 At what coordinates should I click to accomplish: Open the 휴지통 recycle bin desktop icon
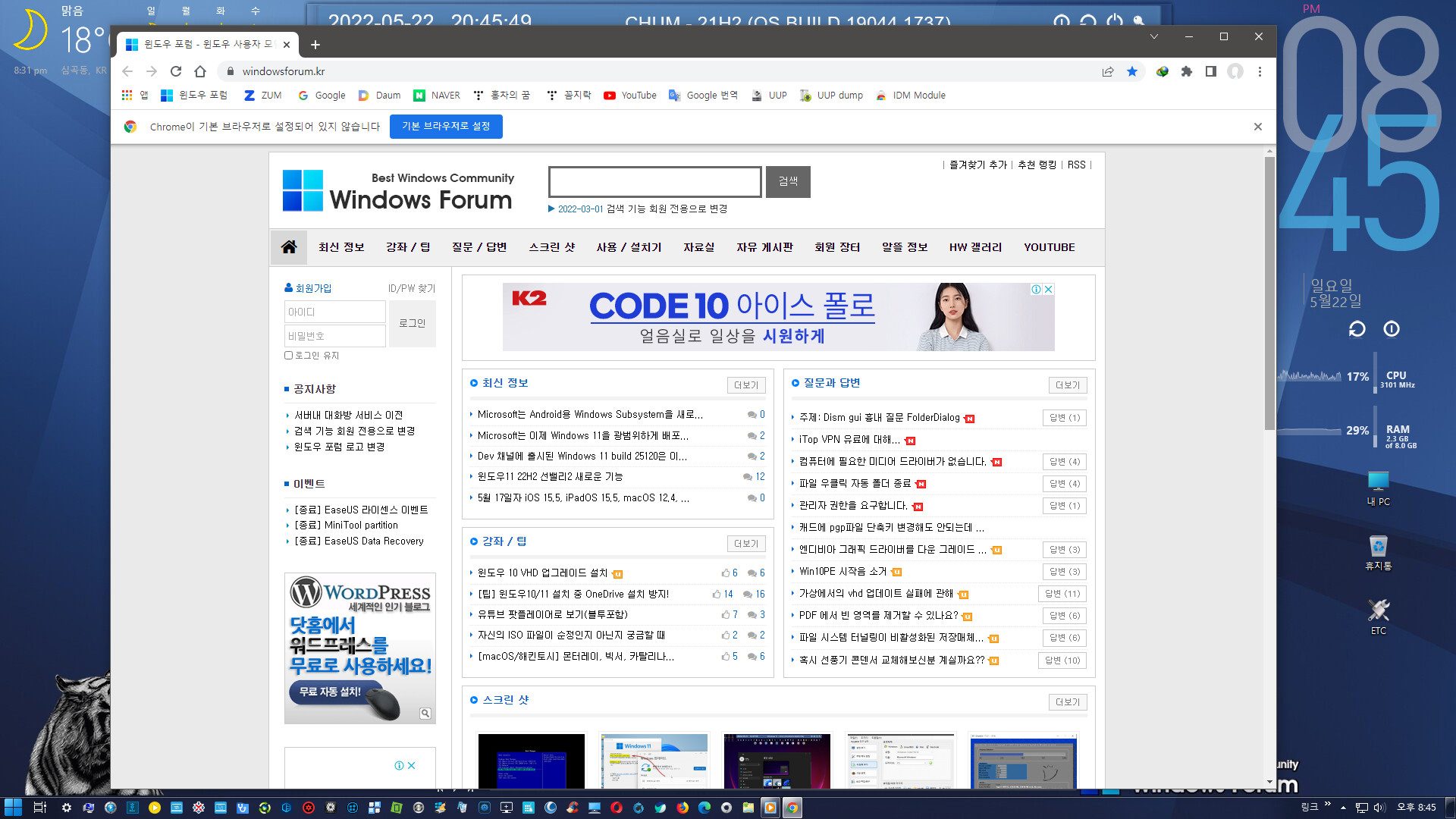point(1378,553)
